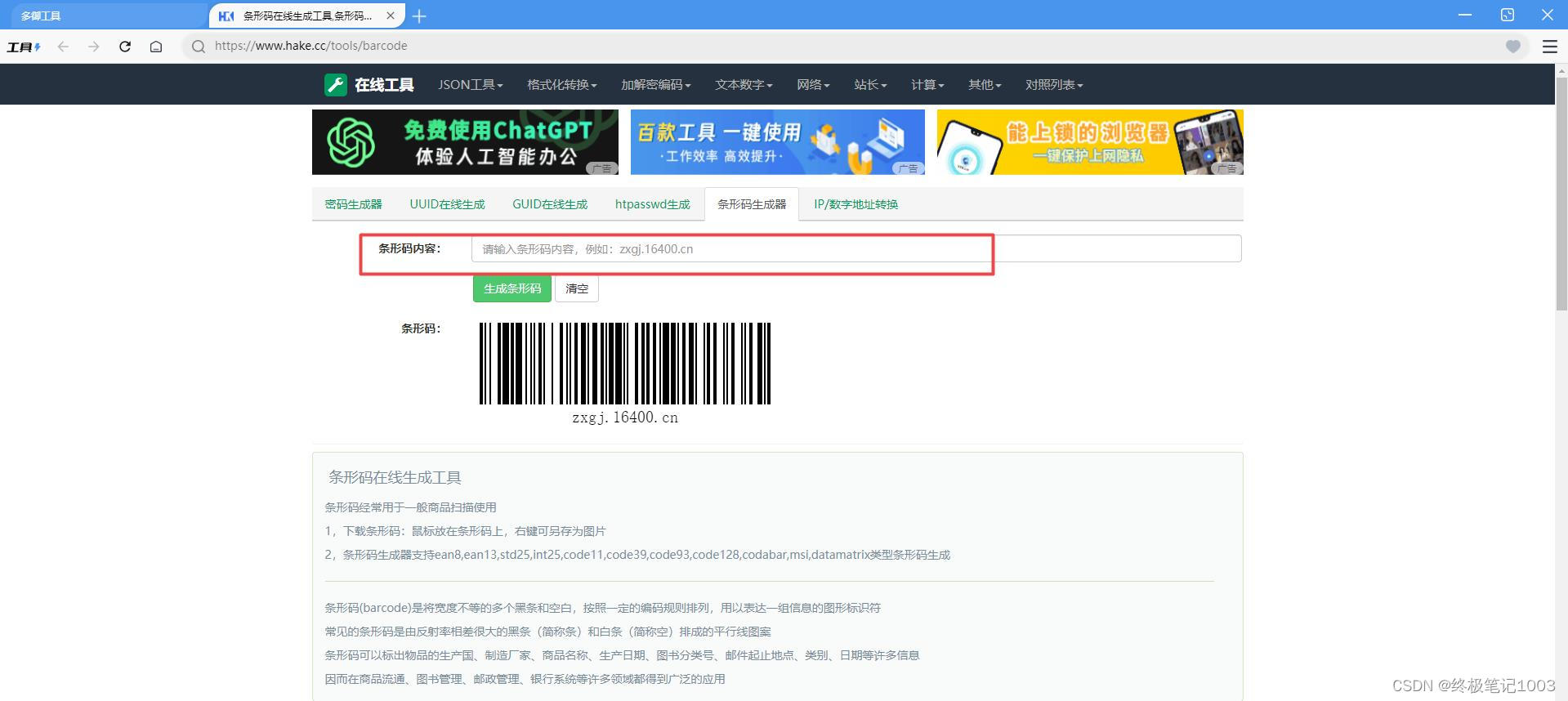Open the free ChatGPT banner ad
The width and height of the screenshot is (1568, 701).
coord(465,142)
